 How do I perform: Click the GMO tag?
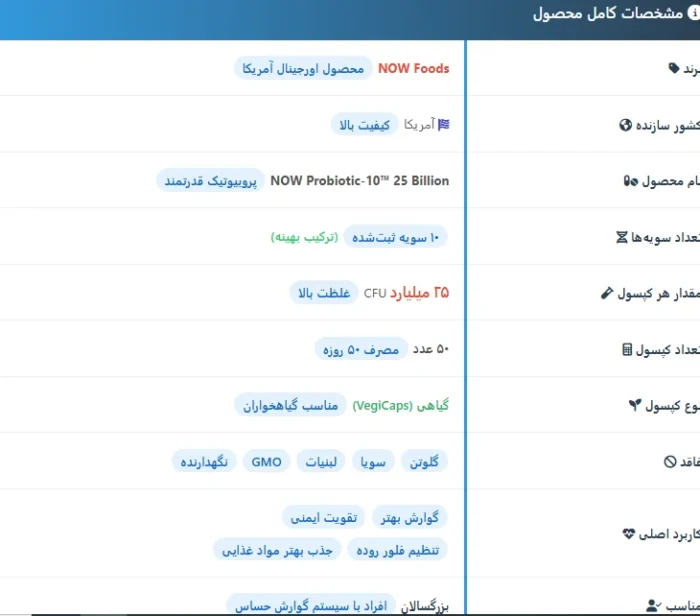click(x=267, y=462)
